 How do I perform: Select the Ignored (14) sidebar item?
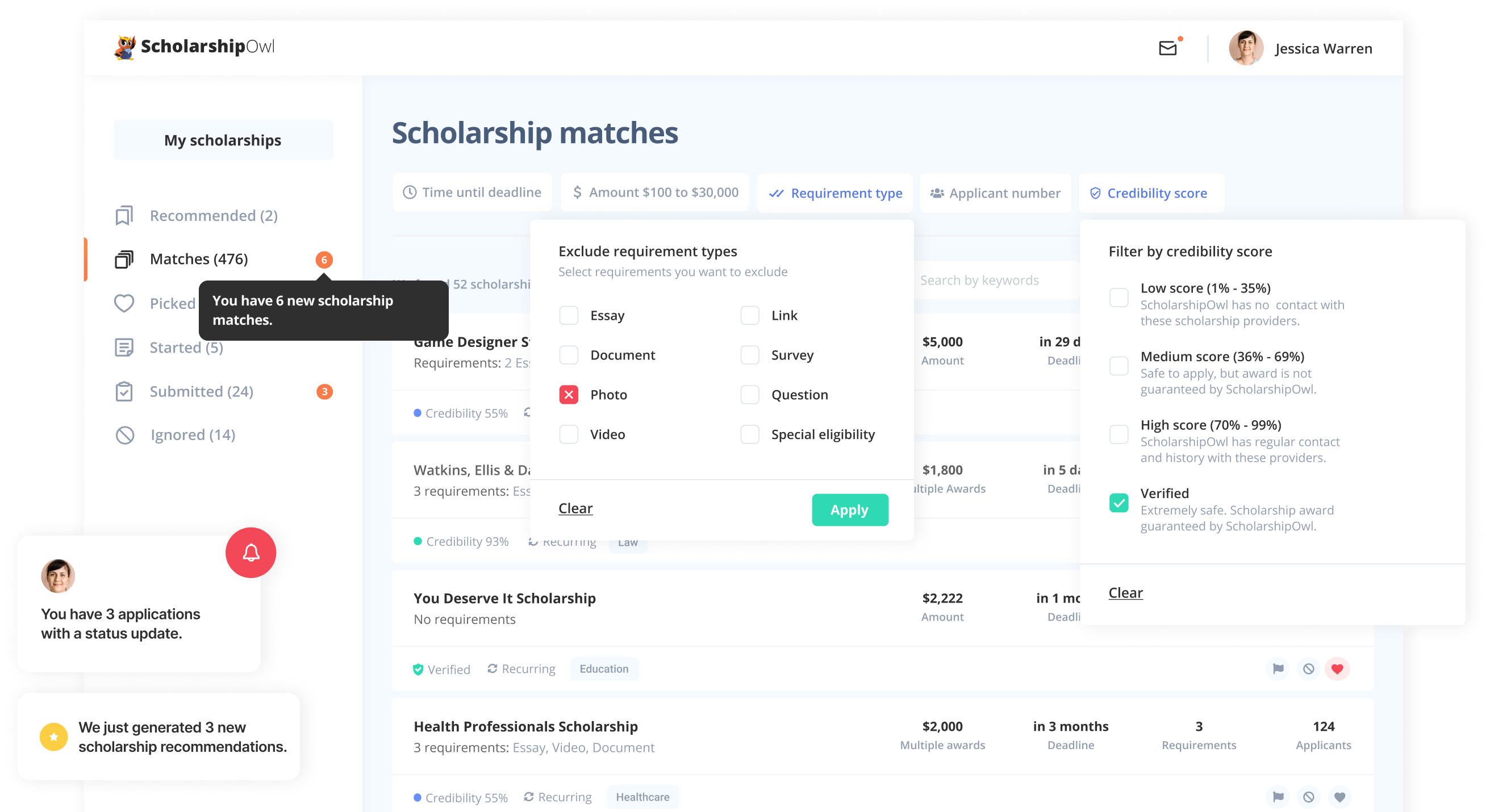[x=193, y=434]
